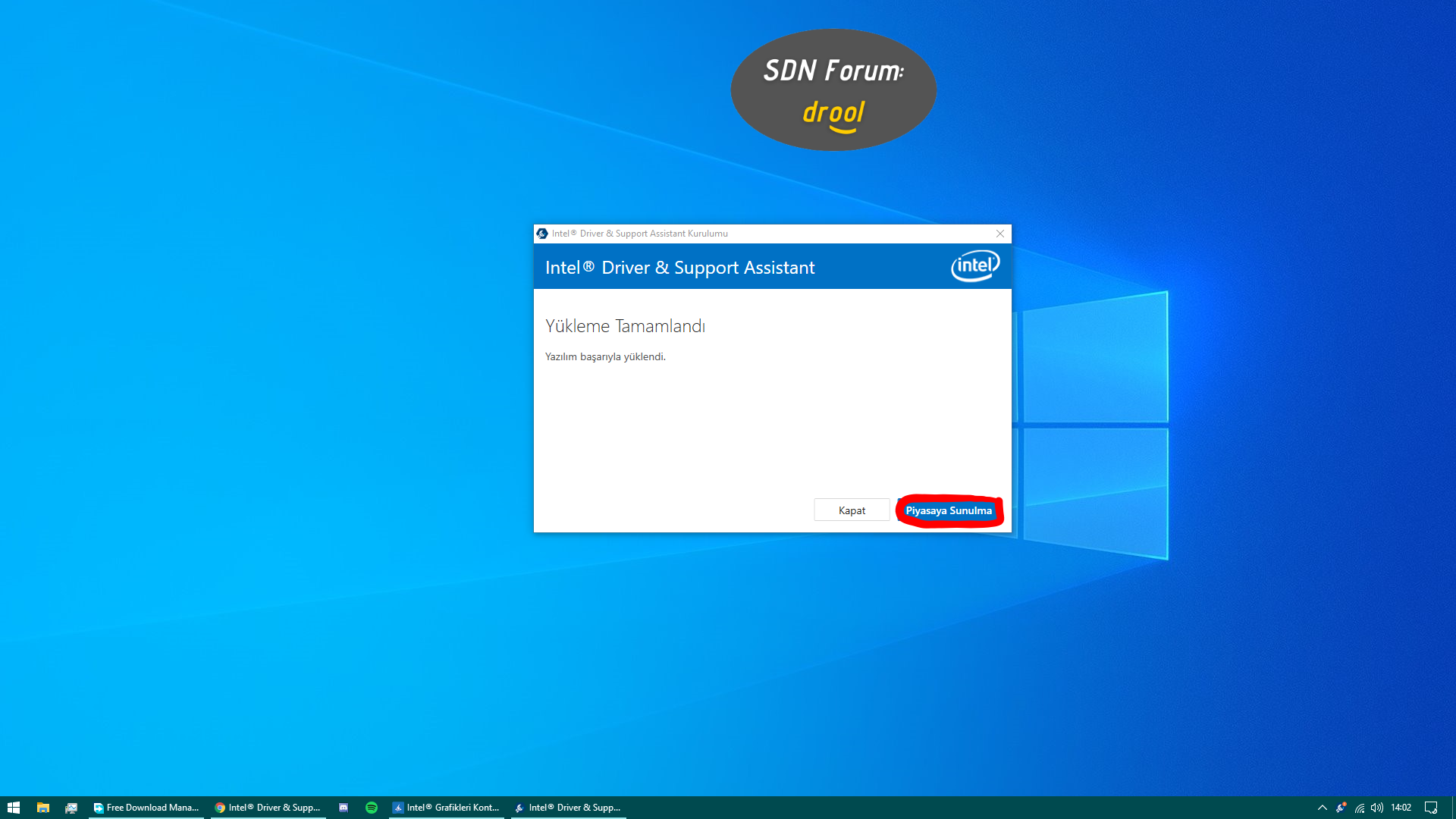Viewport: 1456px width, 819px height.
Task: Click Intel Driver Assistant tray icon
Action: pyautogui.click(x=1341, y=808)
